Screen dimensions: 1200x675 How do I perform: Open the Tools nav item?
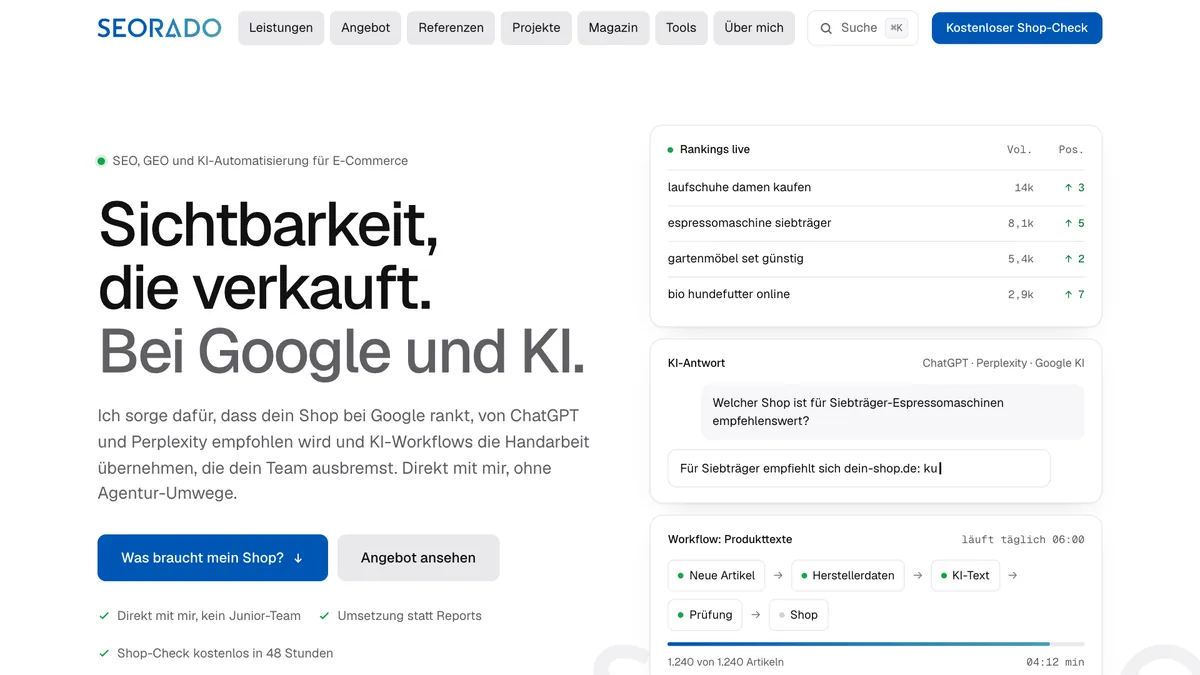click(681, 28)
